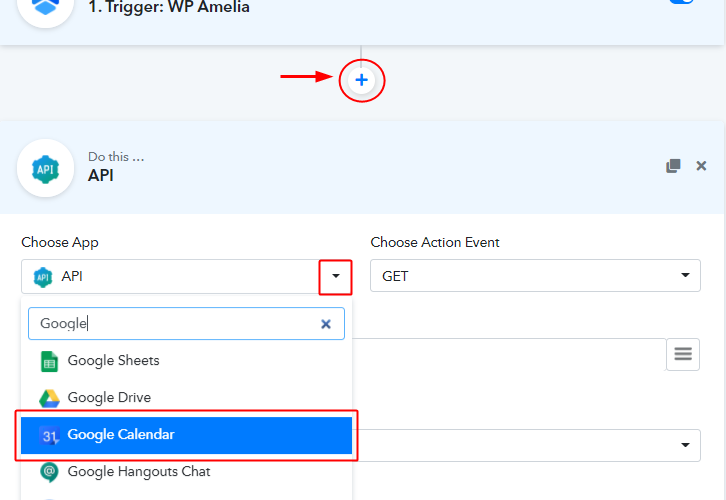Open the Choose Action Event GET dropdown

click(535, 275)
